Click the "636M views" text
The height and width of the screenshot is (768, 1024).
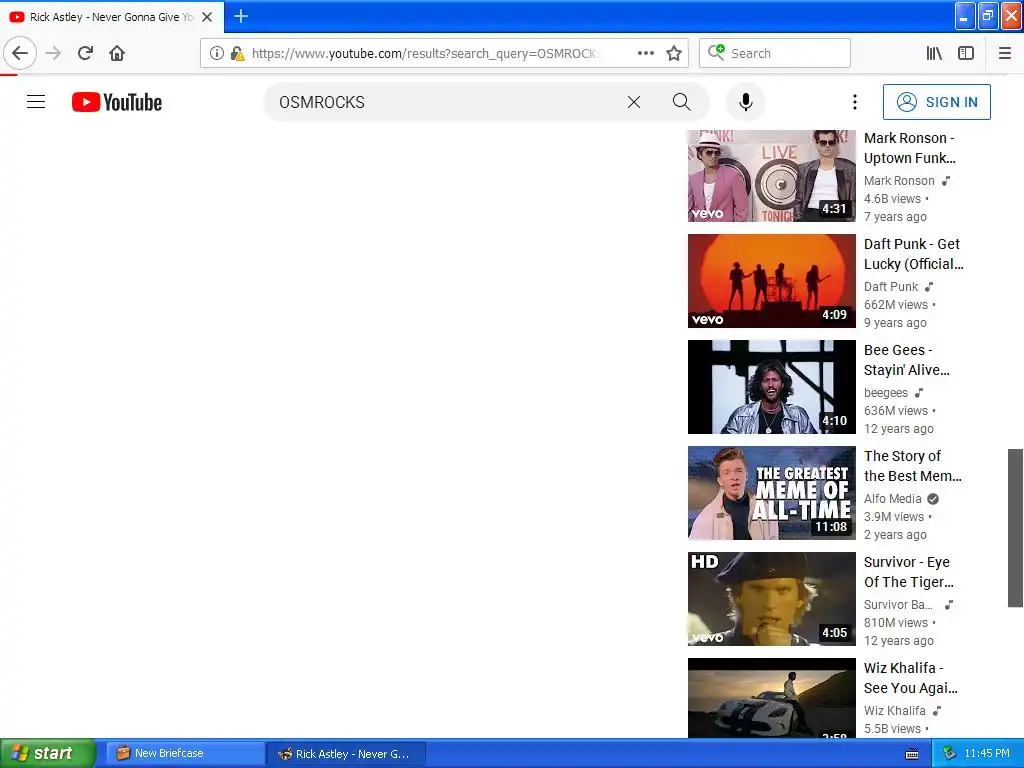[896, 411]
